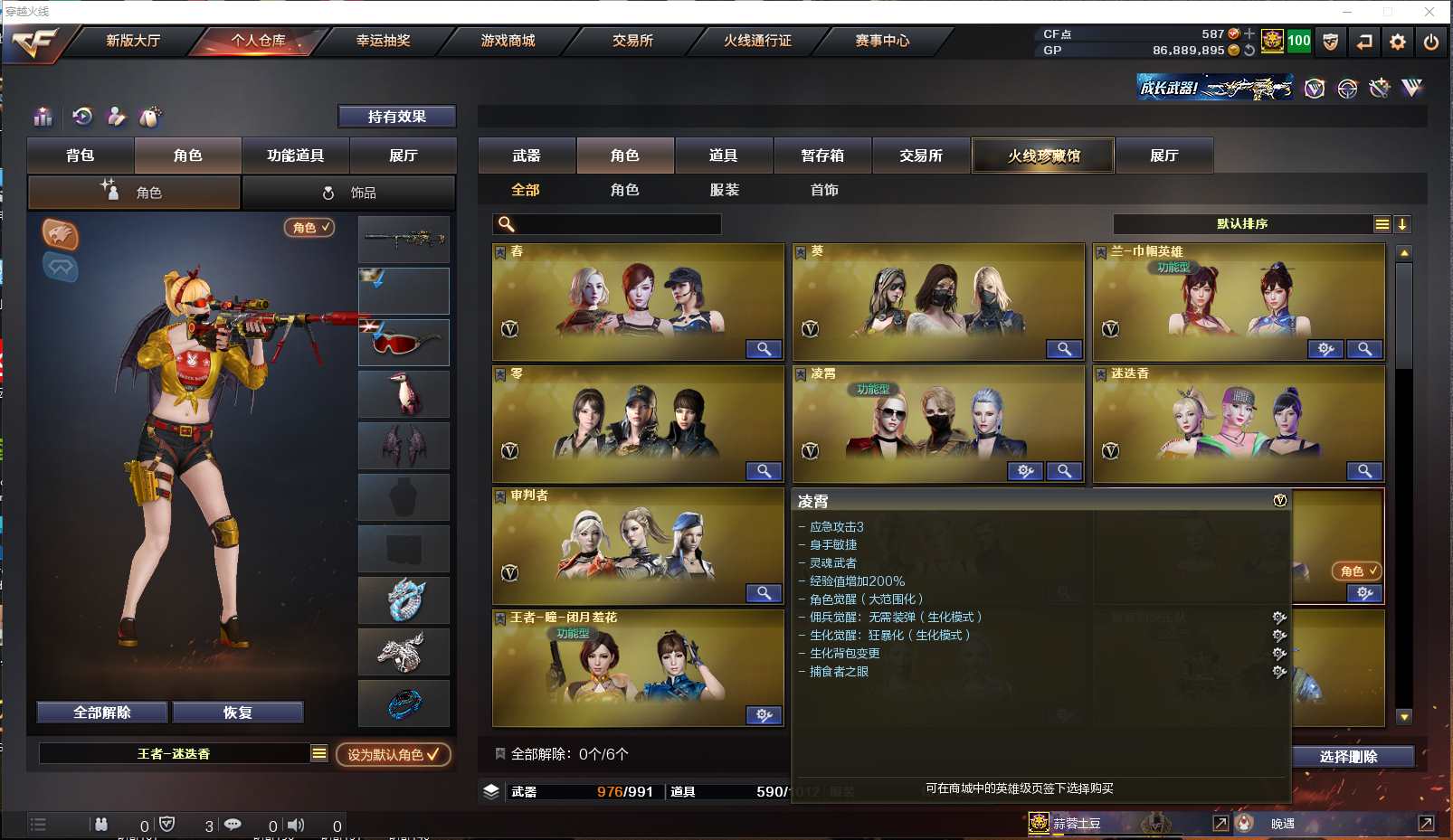
Task: Click the 全部解除 button
Action: (102, 713)
